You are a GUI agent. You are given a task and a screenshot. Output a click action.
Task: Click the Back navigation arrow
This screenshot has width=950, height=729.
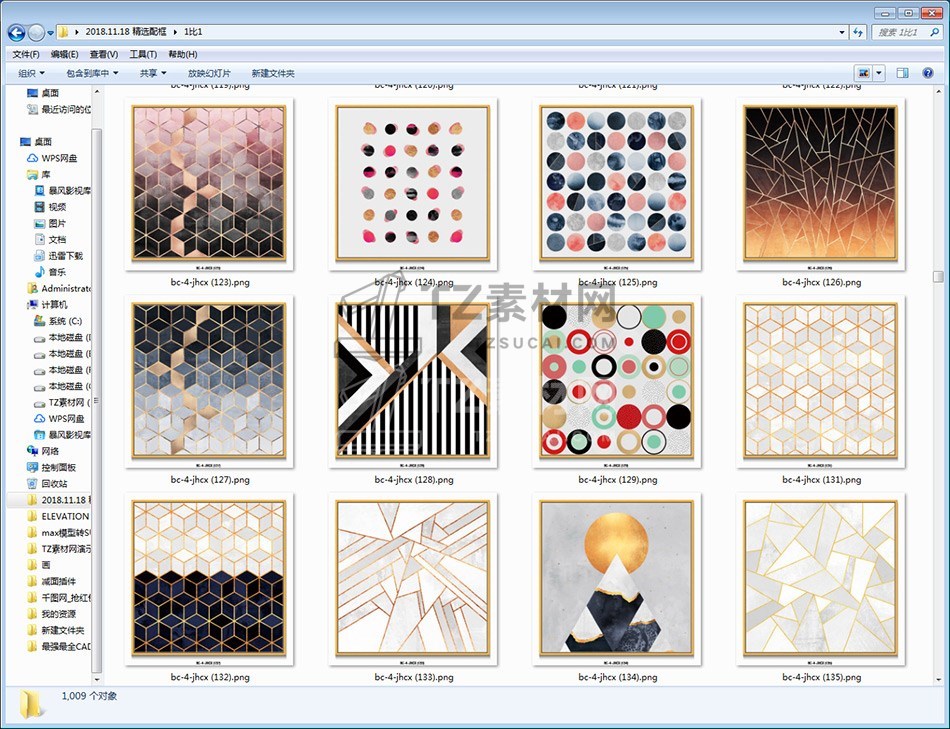click(17, 33)
